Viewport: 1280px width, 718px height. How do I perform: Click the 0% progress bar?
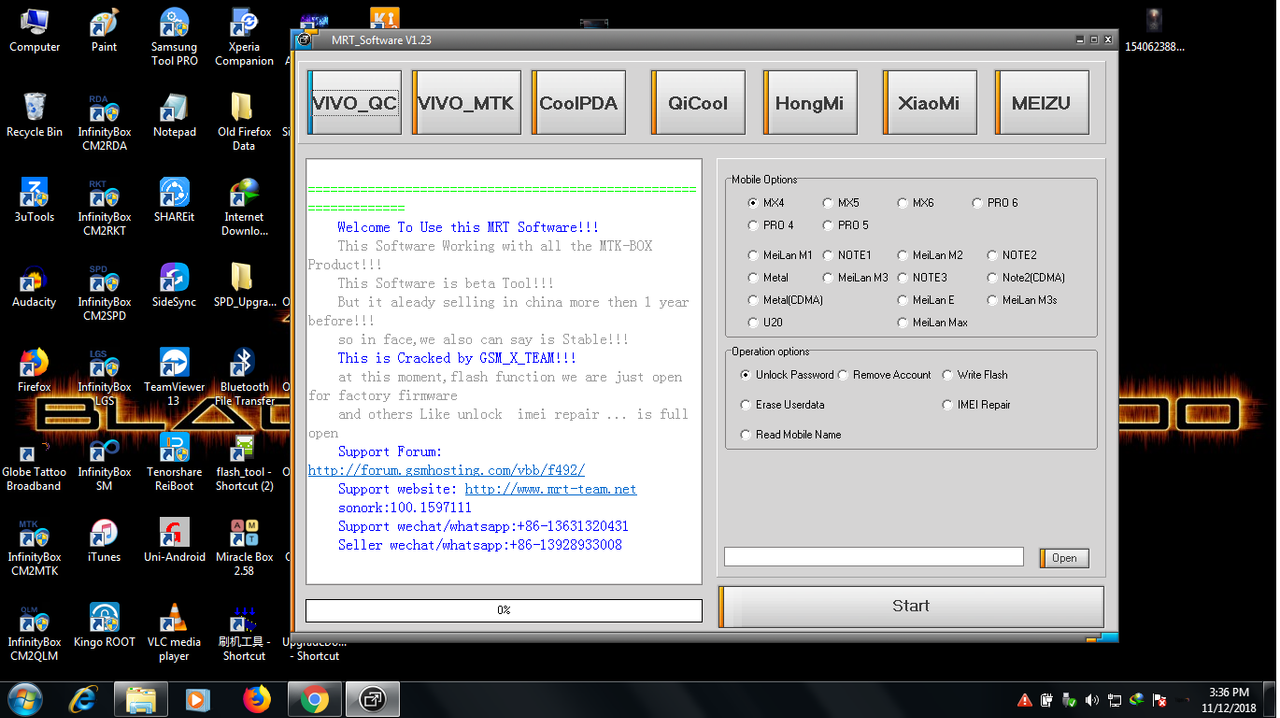504,610
